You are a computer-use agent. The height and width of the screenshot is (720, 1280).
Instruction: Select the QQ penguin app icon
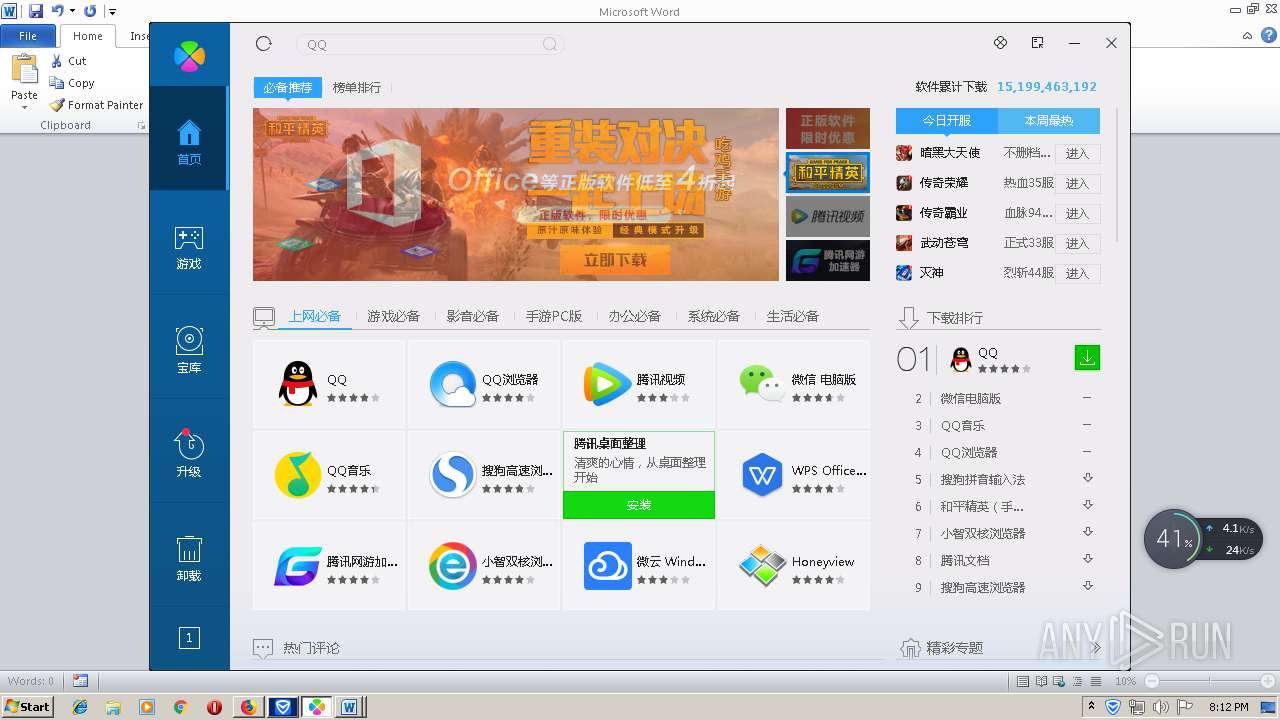tap(297, 384)
